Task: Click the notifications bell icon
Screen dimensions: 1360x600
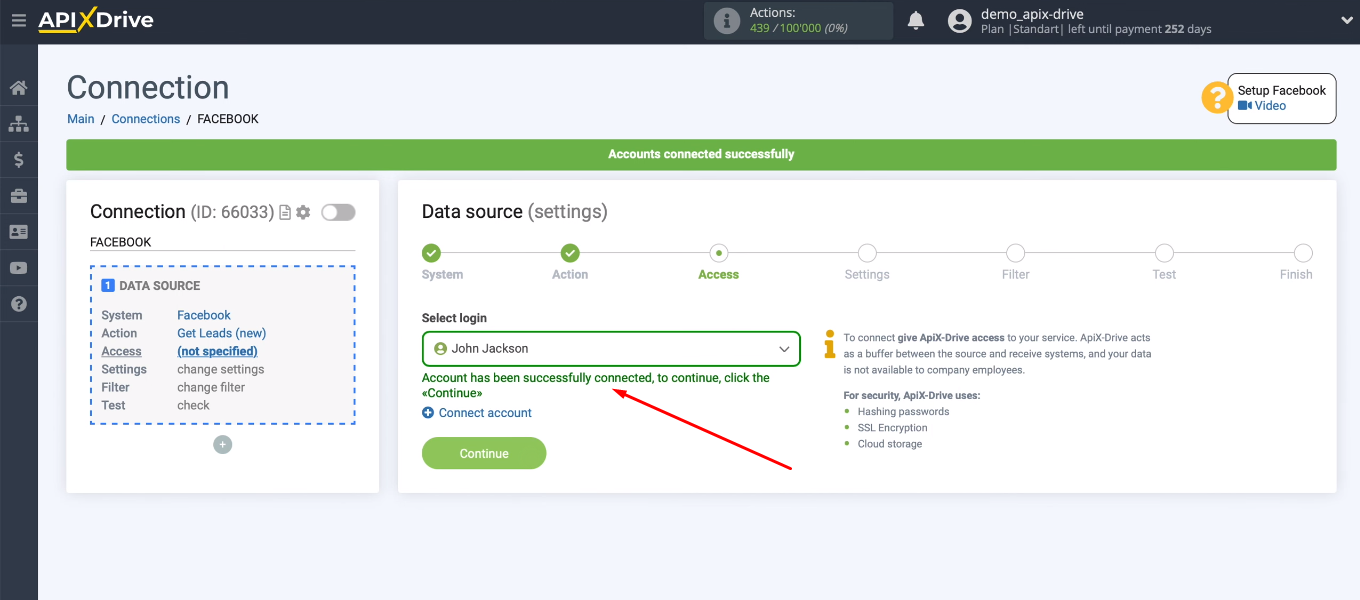Action: click(x=915, y=19)
